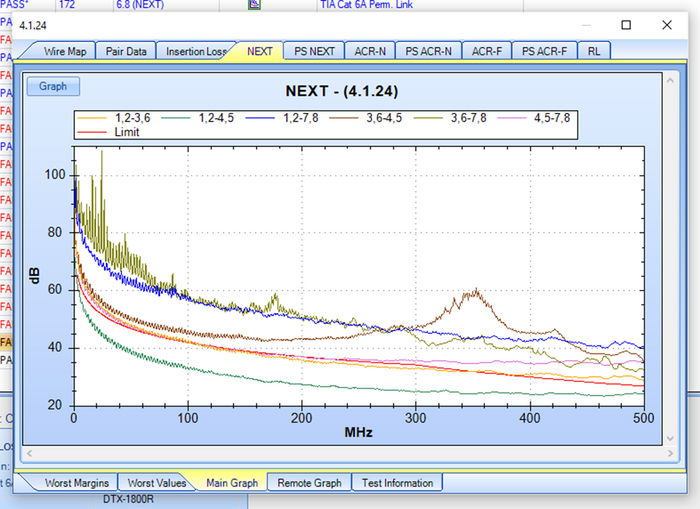Image resolution: width=700 pixels, height=509 pixels.
Task: Open the Pair Data tab
Action: (126, 51)
